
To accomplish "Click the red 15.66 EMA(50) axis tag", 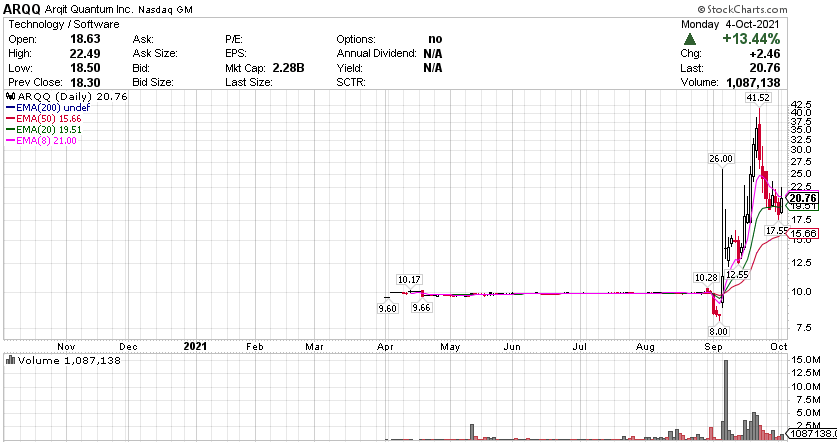I will [x=804, y=234].
